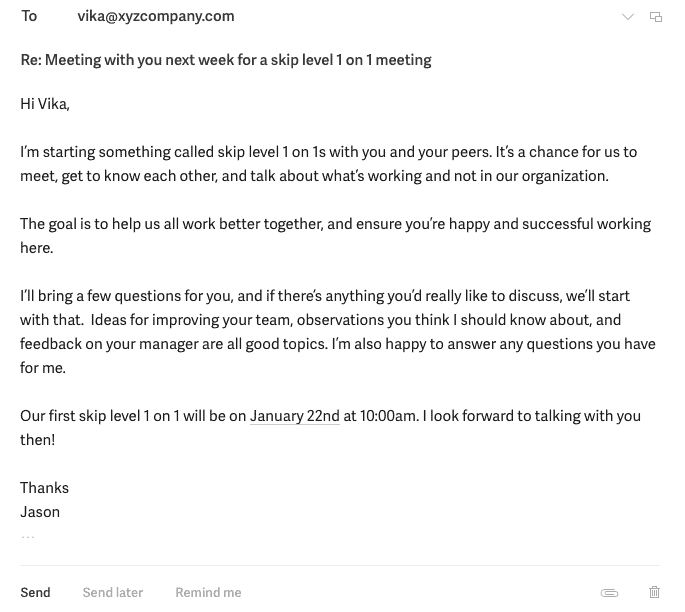Viewport: 685px width, 612px height.
Task: Place cursor in the 'Hi Vika,' greeting
Action: [45, 104]
